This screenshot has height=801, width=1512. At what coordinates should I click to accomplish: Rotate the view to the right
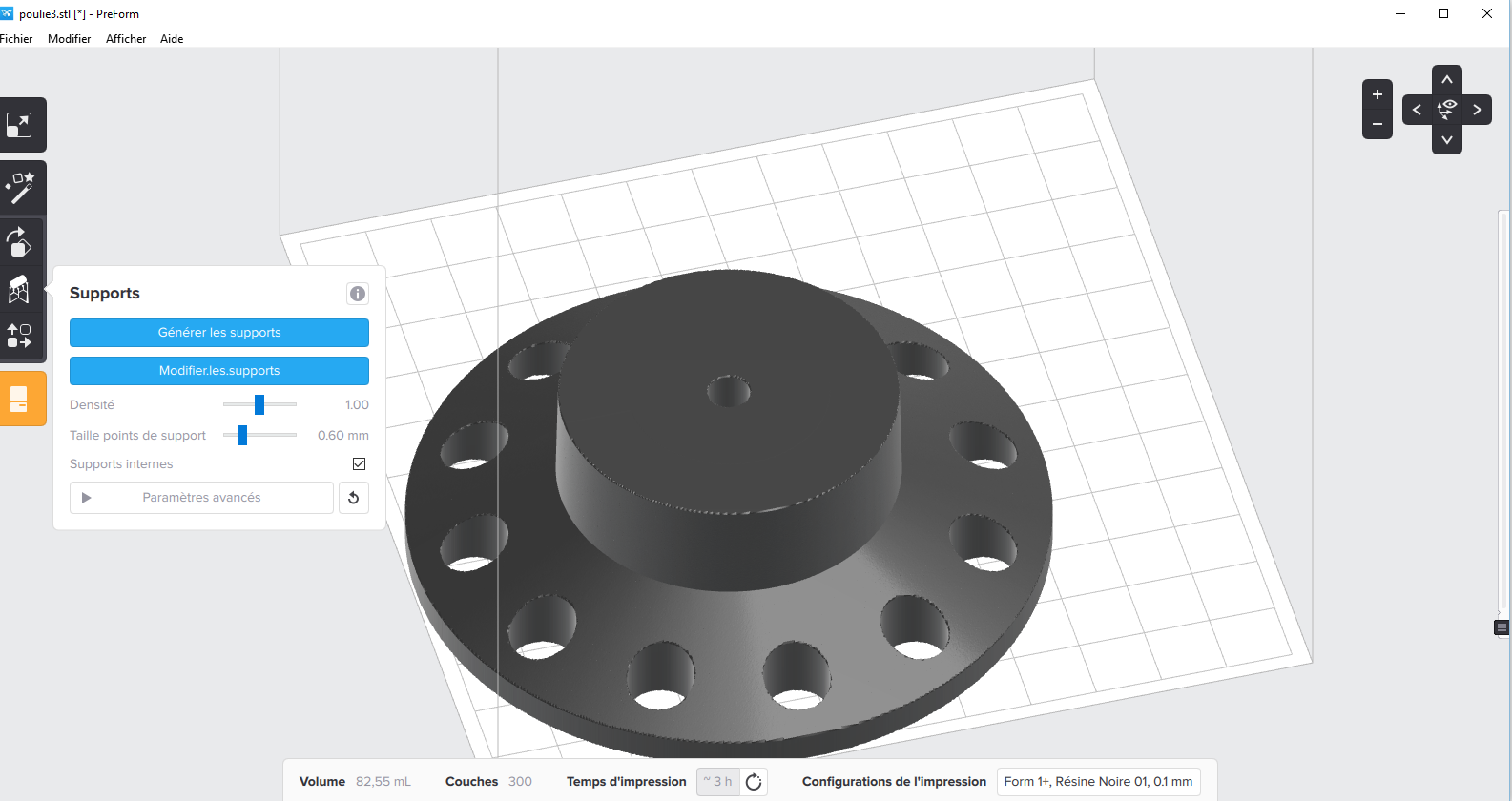pyautogui.click(x=1477, y=110)
